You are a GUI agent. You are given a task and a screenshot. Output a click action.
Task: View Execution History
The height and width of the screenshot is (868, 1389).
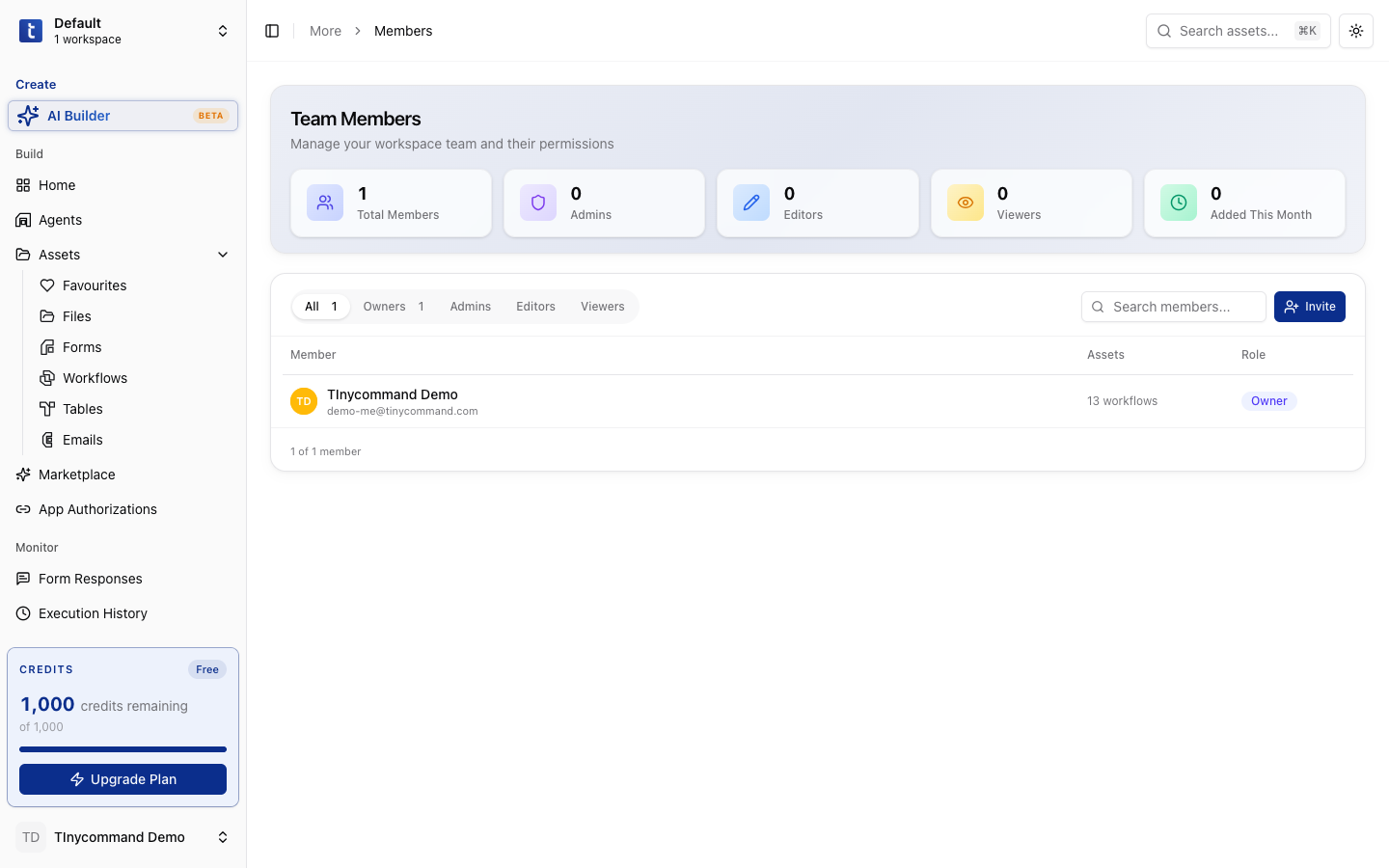[x=123, y=613]
